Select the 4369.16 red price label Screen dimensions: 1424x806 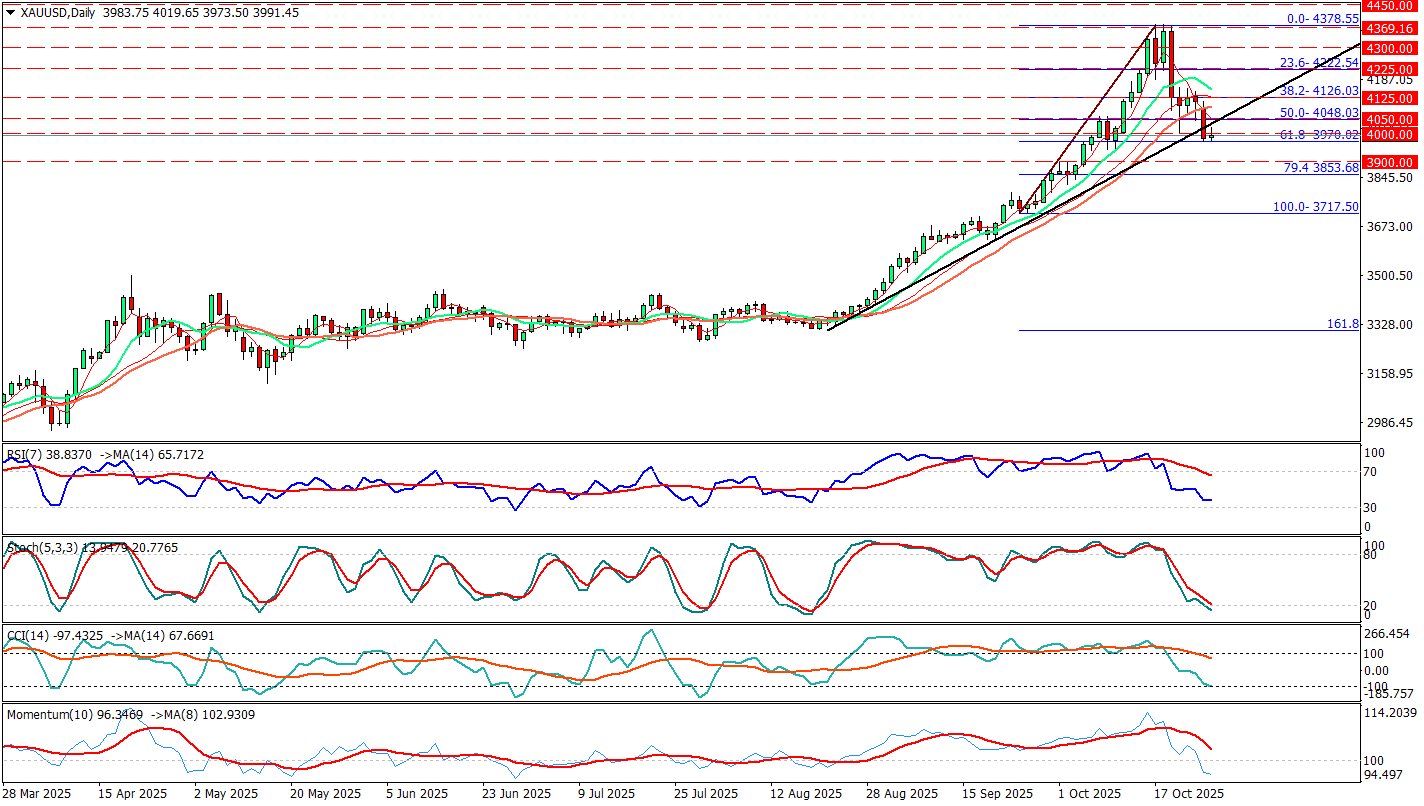pyautogui.click(x=1391, y=29)
